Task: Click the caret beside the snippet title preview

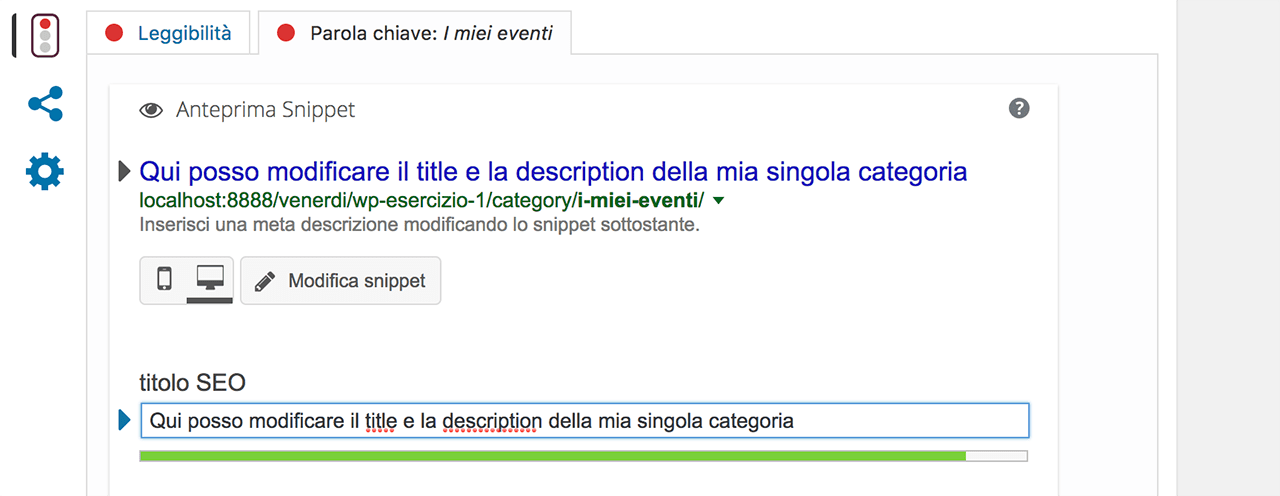Action: coord(125,172)
